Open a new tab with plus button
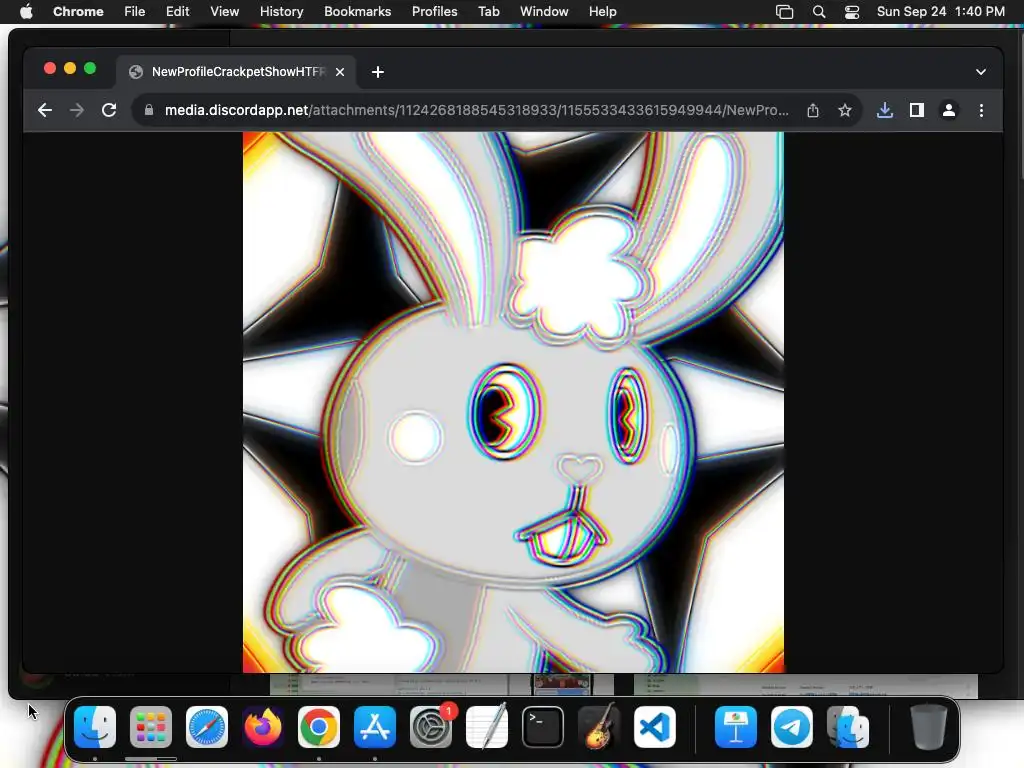Viewport: 1024px width, 768px height. 377,72
